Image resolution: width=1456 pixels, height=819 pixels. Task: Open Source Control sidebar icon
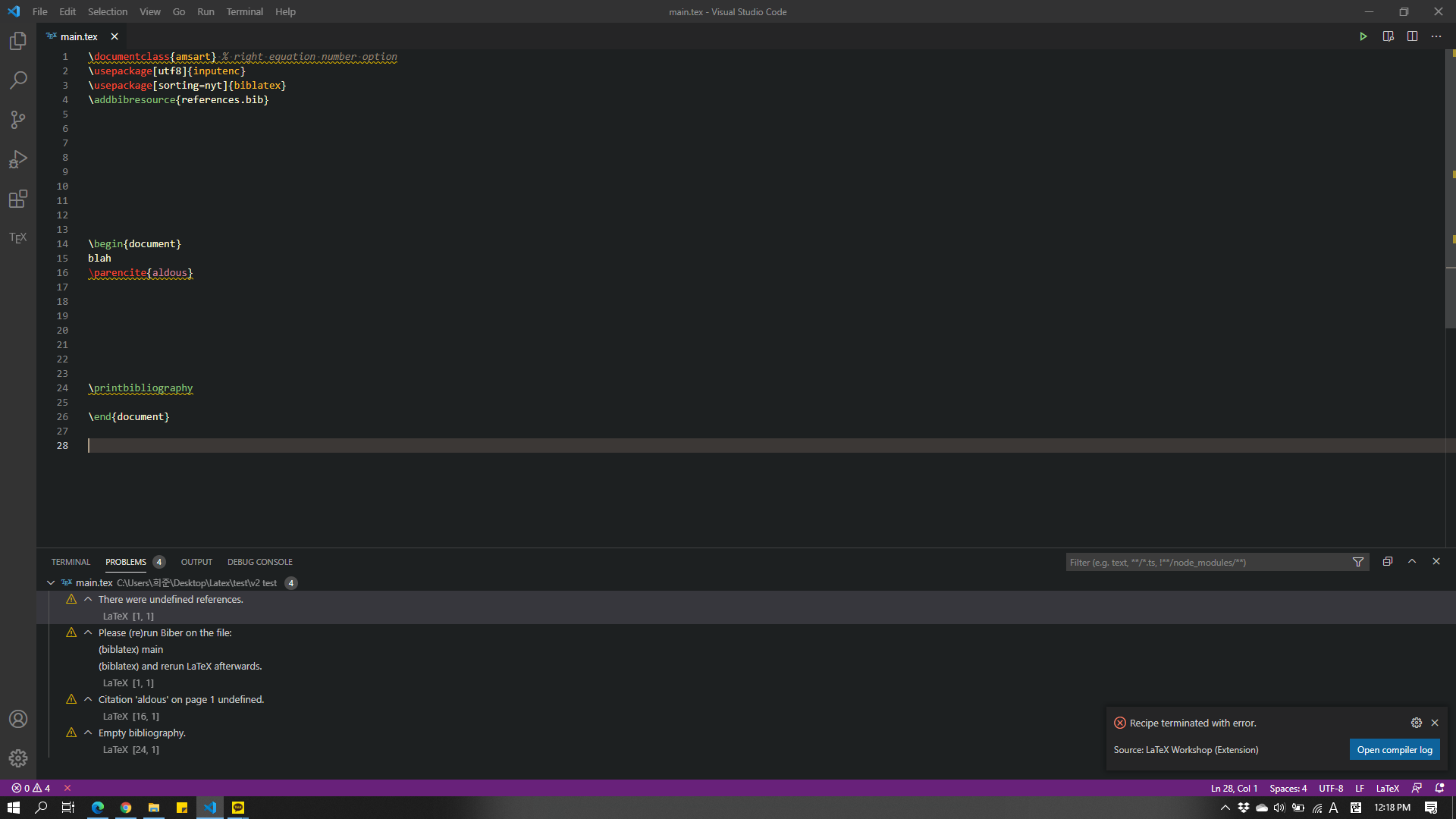pyautogui.click(x=18, y=120)
